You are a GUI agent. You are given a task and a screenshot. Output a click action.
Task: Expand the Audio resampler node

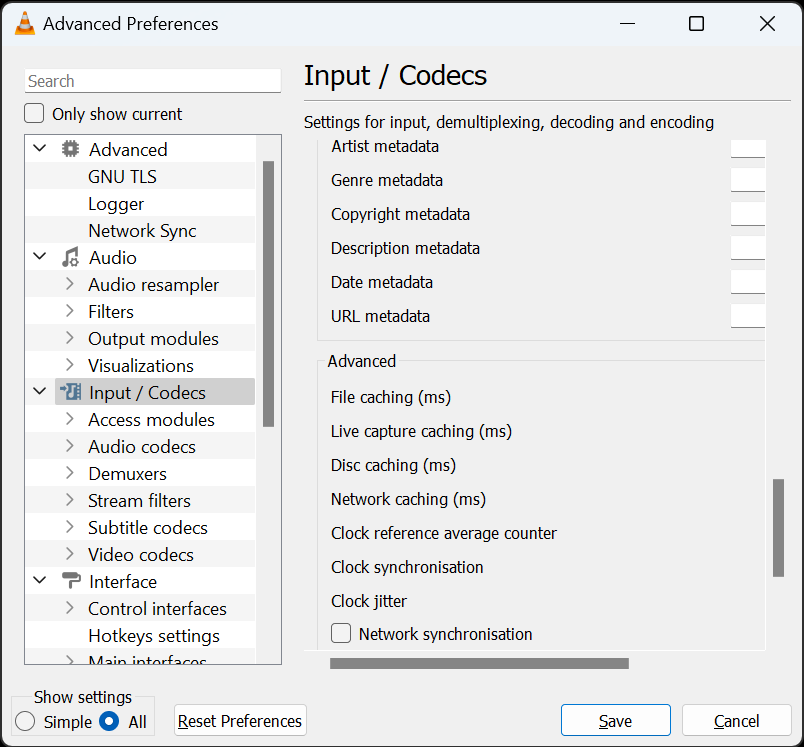(x=70, y=284)
